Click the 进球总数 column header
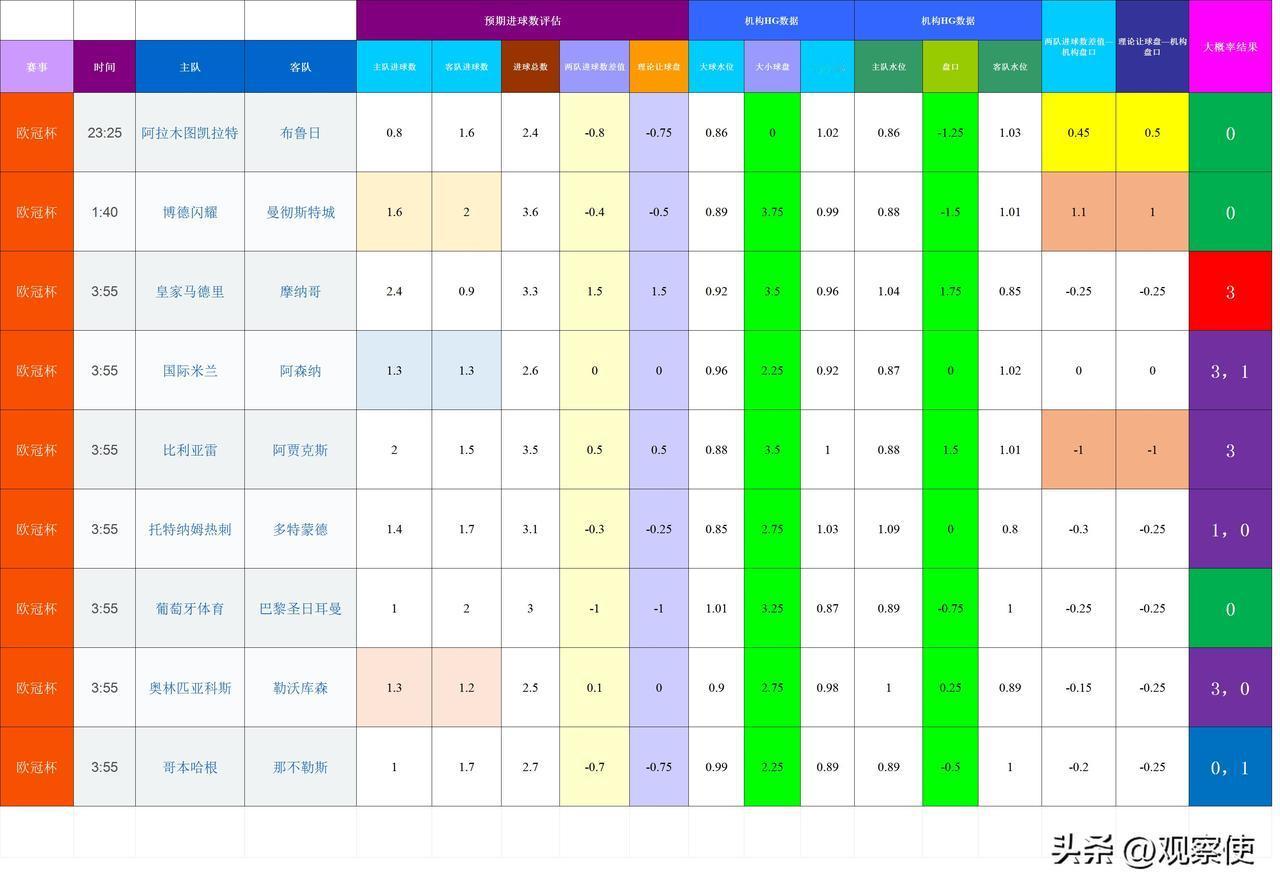The width and height of the screenshot is (1280, 892). coord(530,67)
